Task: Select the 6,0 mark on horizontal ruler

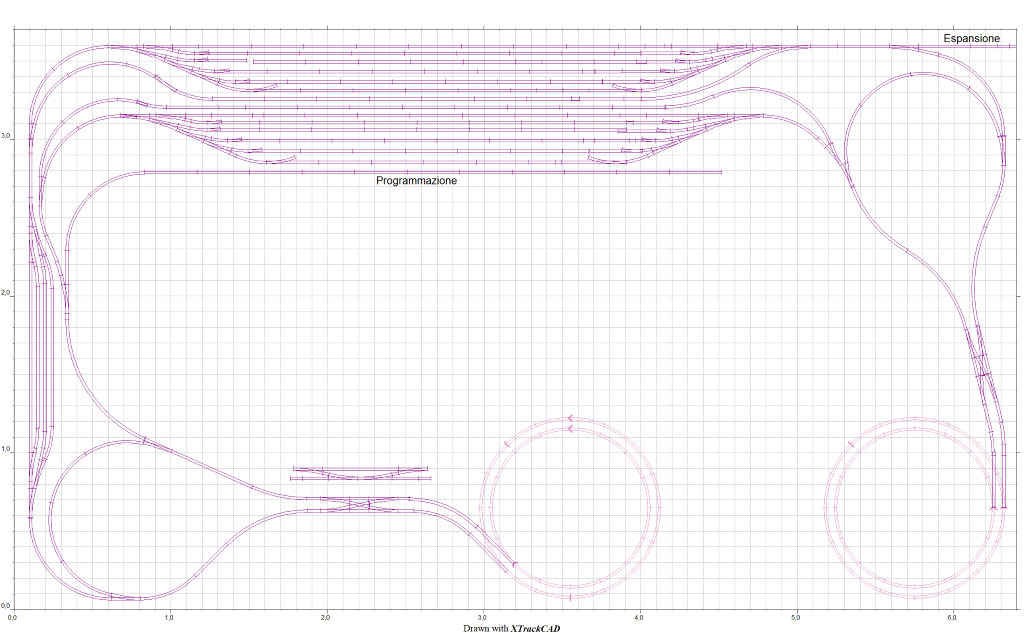Action: (952, 618)
